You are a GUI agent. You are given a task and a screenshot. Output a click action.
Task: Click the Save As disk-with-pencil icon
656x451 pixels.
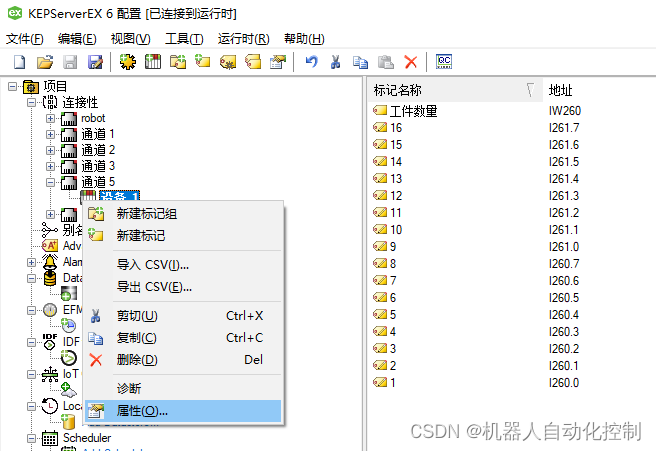coord(95,62)
